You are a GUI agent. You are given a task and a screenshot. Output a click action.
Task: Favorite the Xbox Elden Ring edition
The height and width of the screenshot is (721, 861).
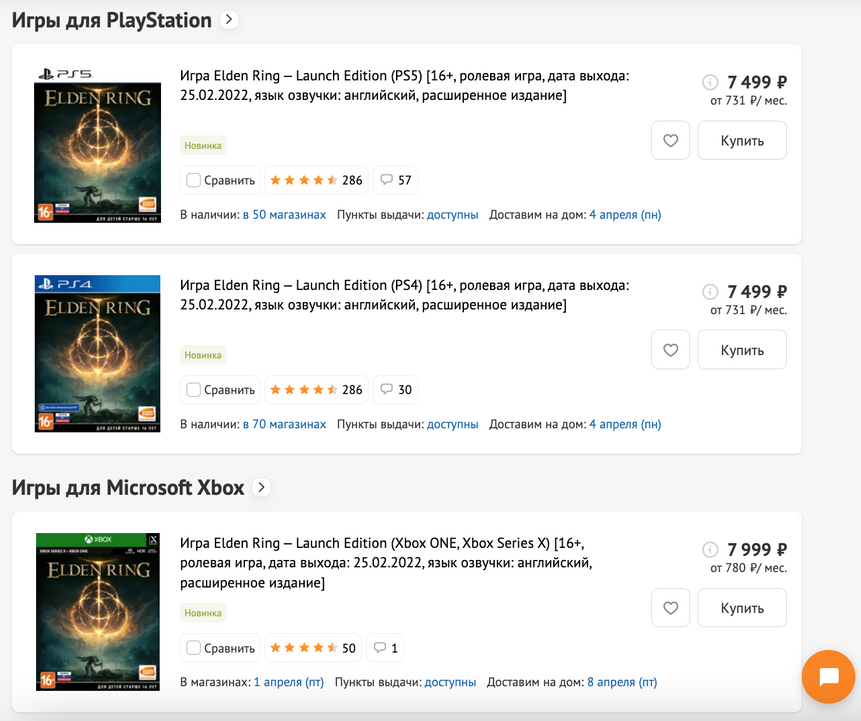670,608
